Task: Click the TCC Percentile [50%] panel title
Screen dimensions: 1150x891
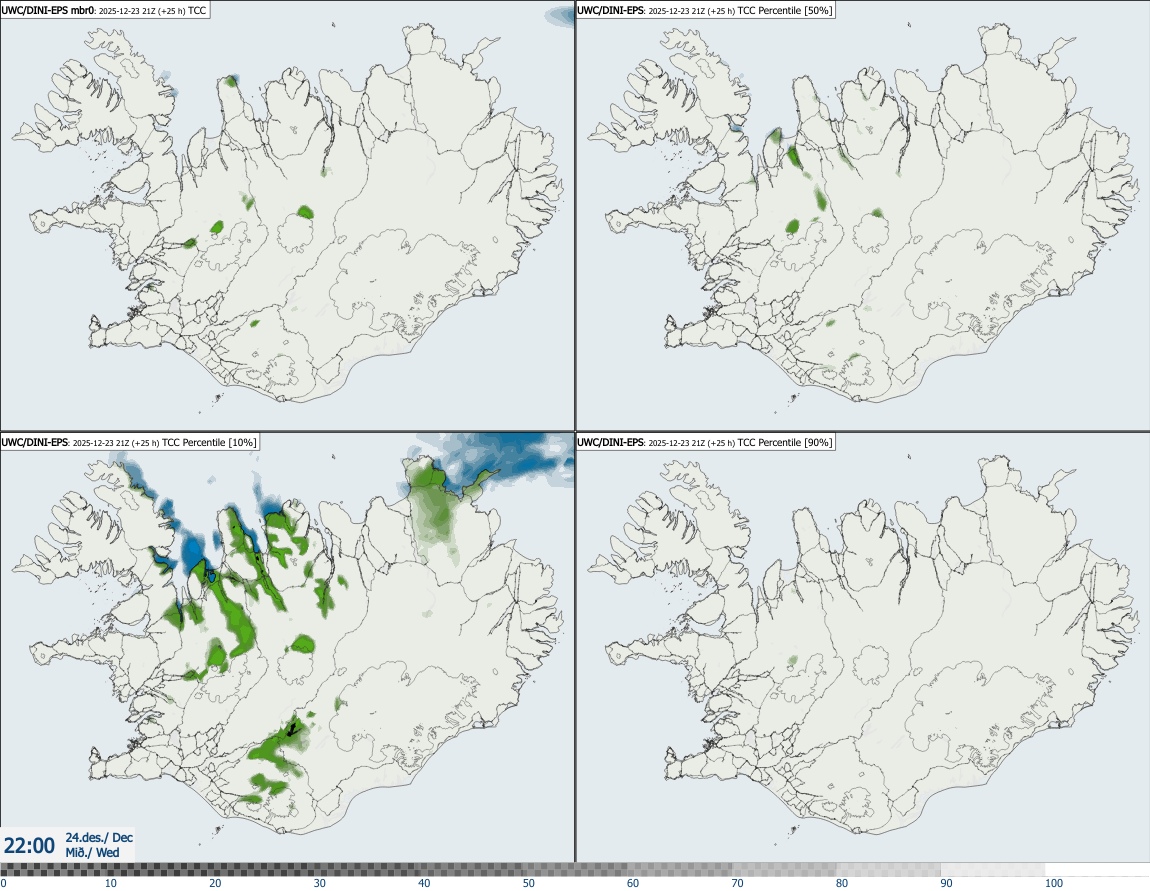Action: (706, 11)
